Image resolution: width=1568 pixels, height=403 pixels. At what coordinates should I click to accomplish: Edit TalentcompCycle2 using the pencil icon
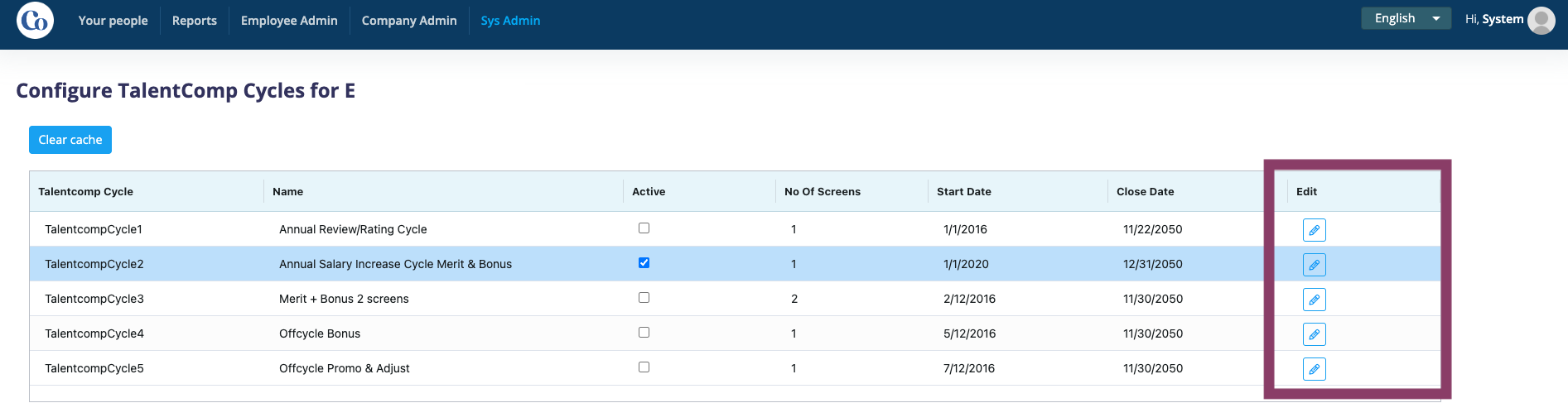click(1314, 265)
